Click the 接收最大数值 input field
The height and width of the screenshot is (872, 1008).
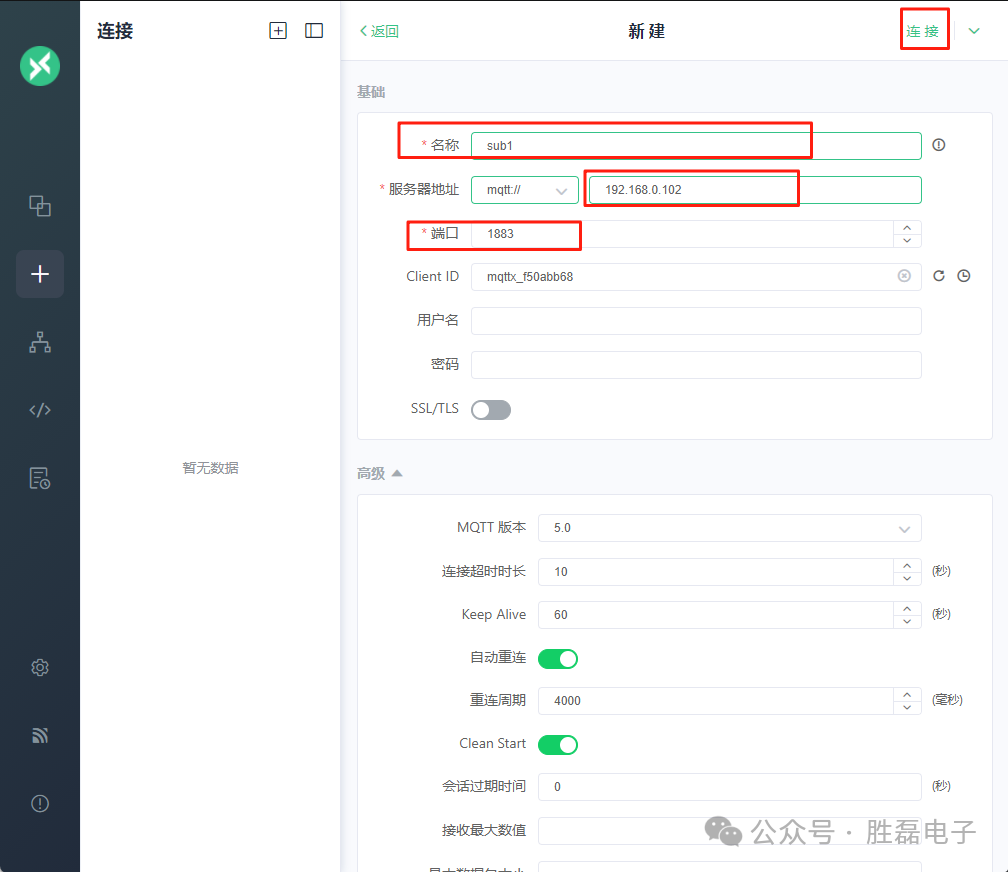coord(730,831)
